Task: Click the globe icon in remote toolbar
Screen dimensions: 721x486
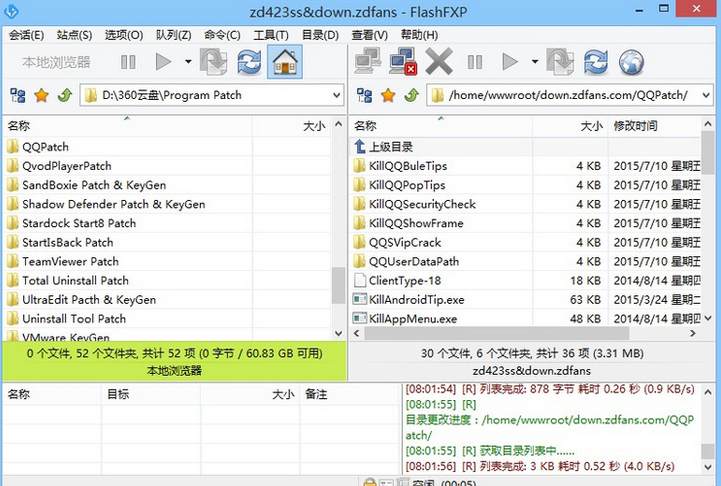Action: pyautogui.click(x=631, y=62)
